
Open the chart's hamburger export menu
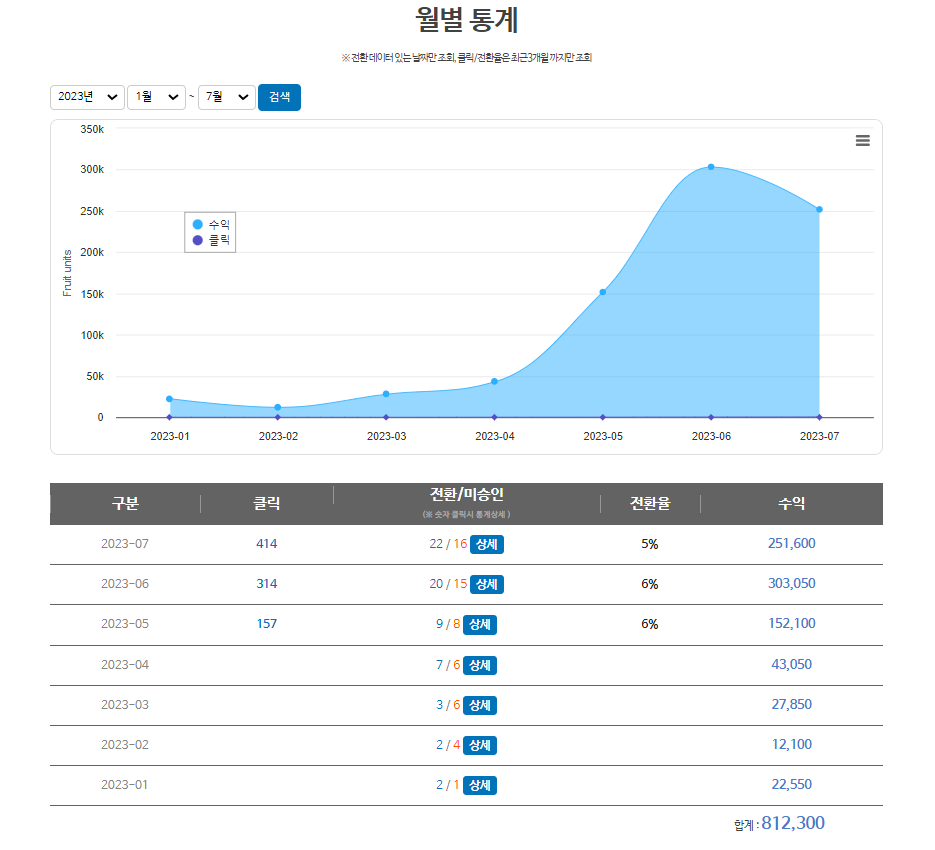pyautogui.click(x=862, y=141)
